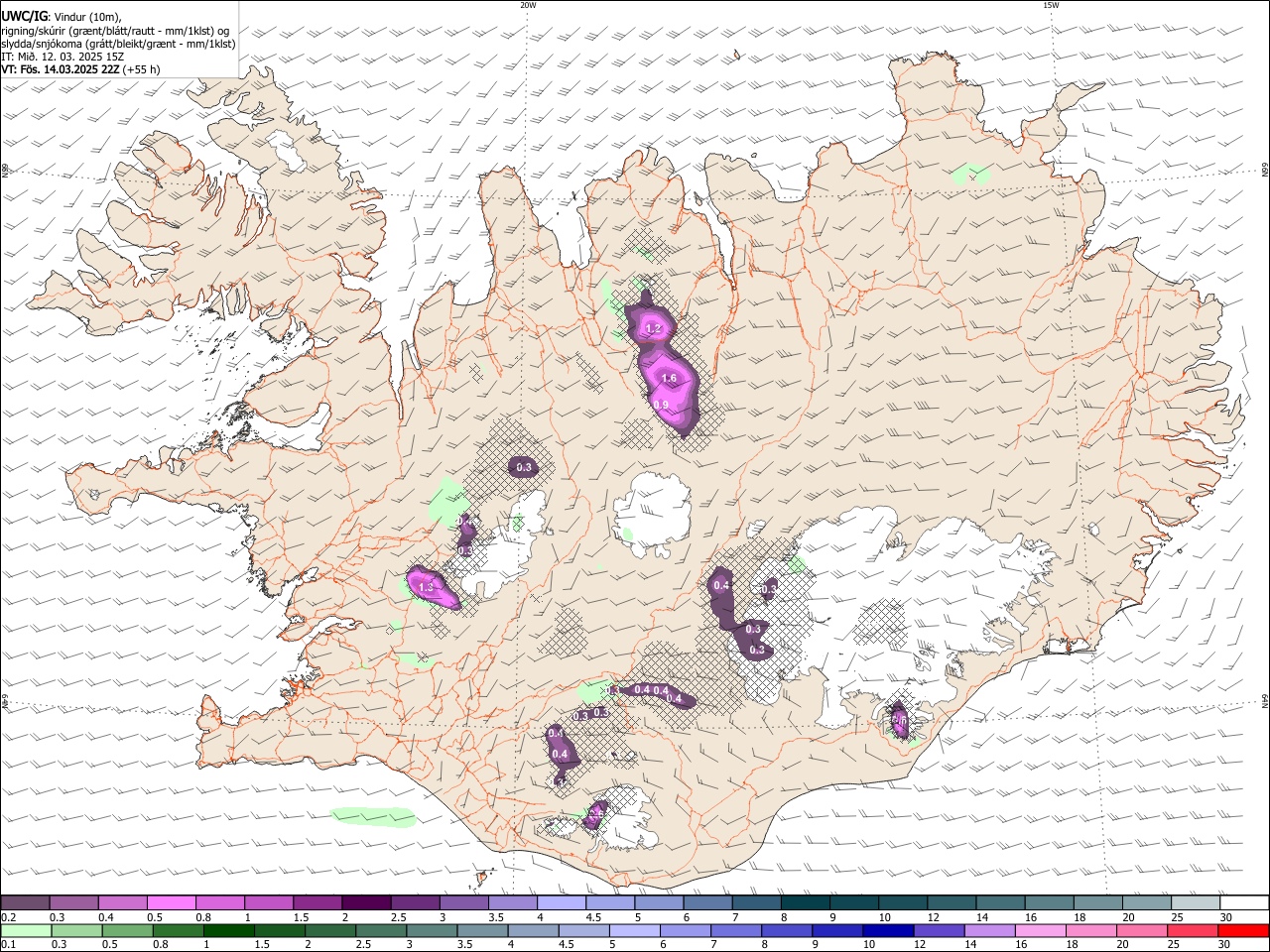Viewport: 1270px width, 952px height.
Task: Pick snow legend swatch between 0.8 and 1
Action: [219, 902]
